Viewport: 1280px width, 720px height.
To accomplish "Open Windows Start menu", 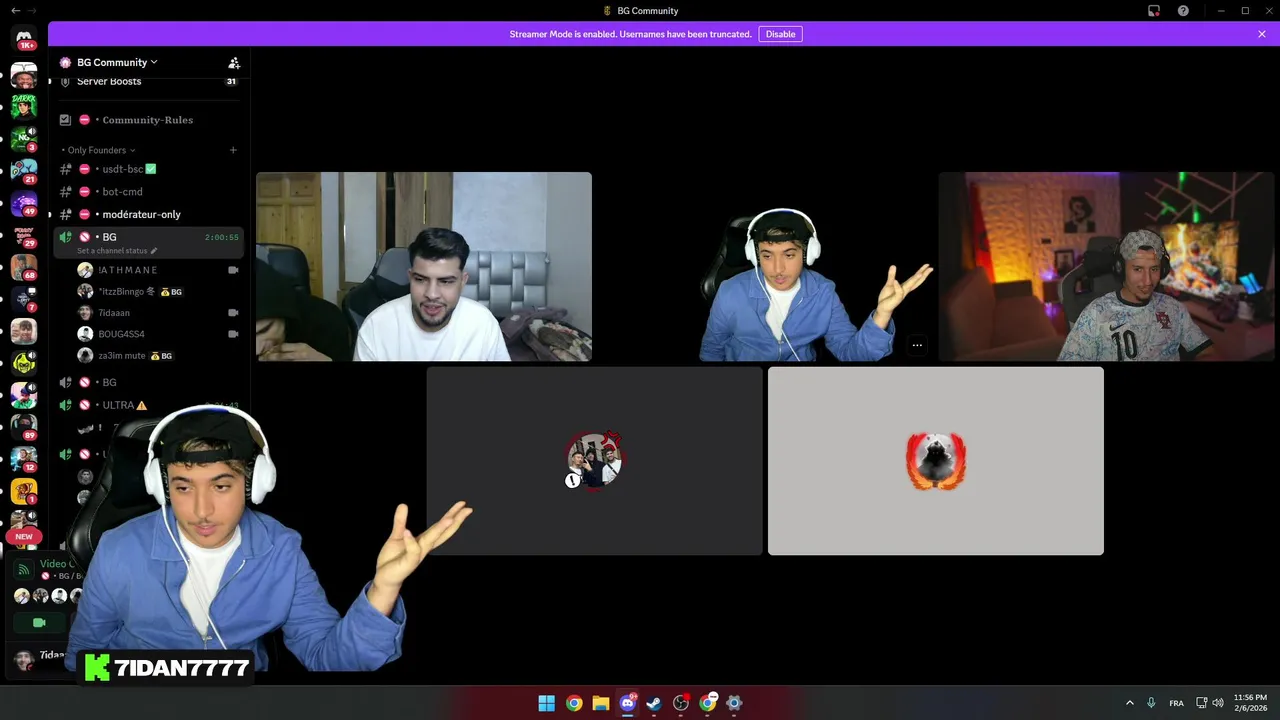I will 547,703.
